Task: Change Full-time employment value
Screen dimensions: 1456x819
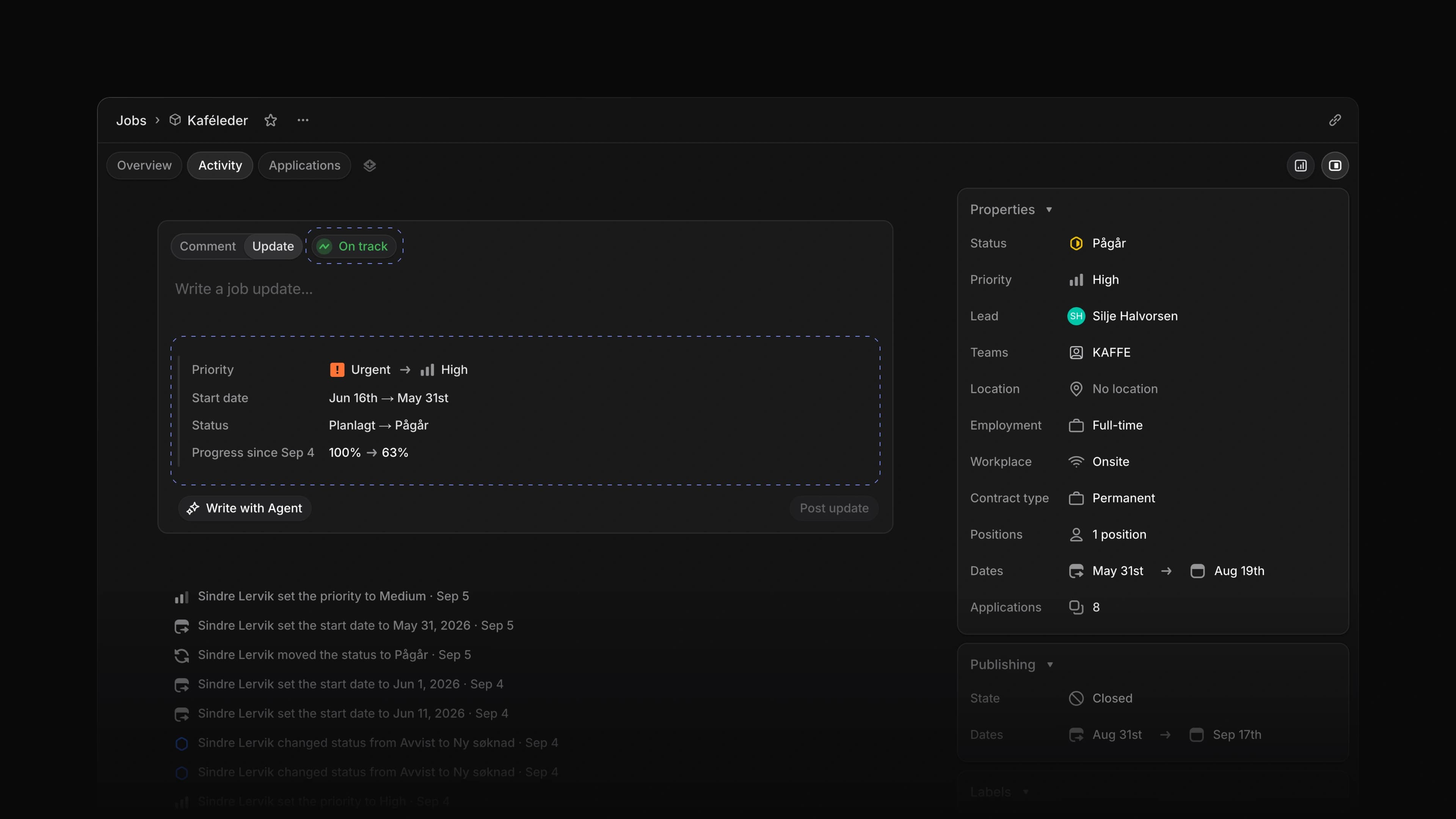Action: tap(1106, 425)
